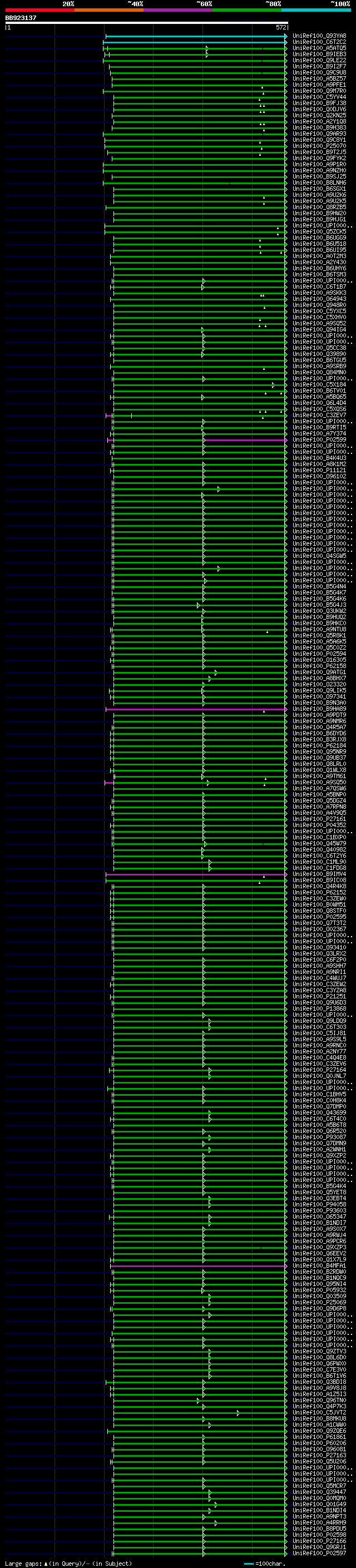The image size is (356, 1568).
Task: Select UniRef100_Q8RZB5 entry
Action: coord(319,207)
